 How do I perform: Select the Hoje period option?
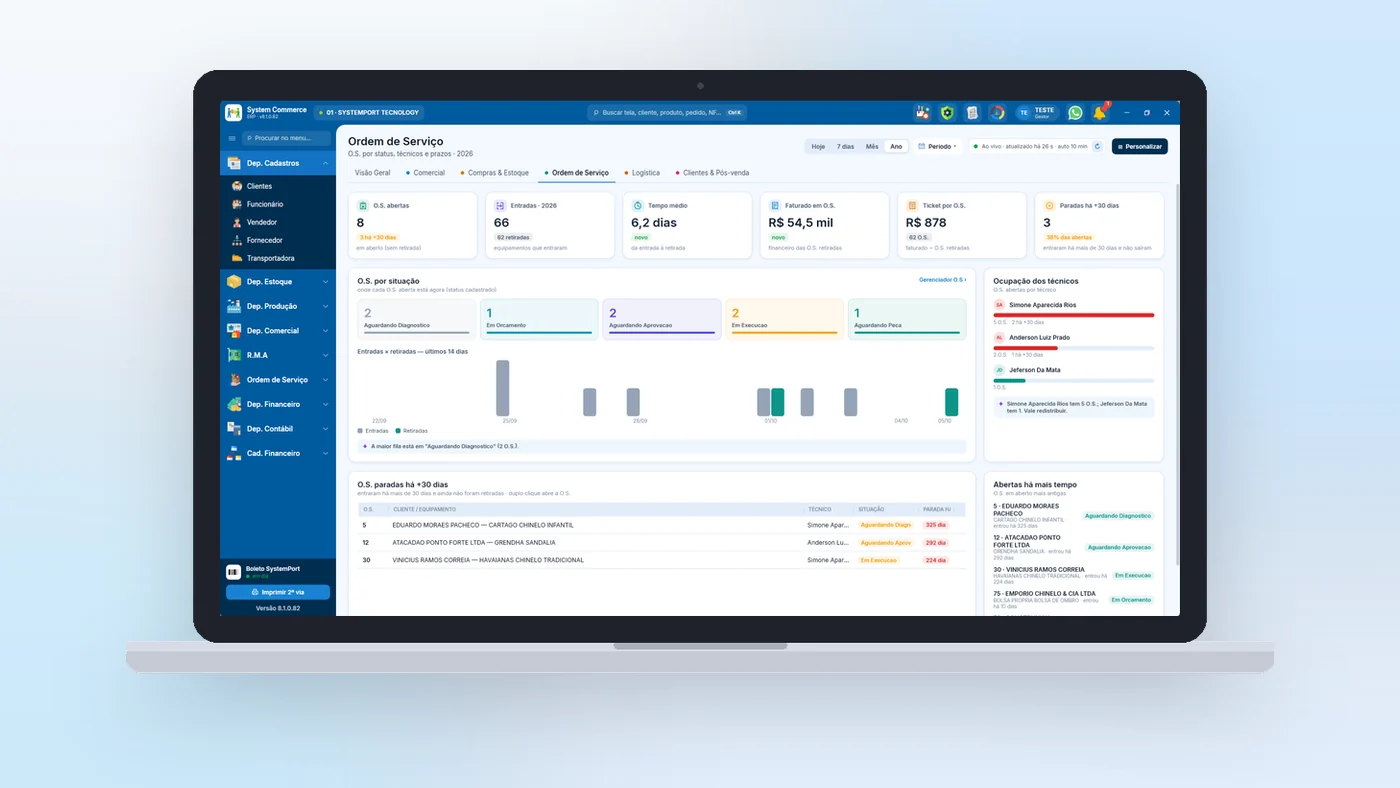(818, 147)
